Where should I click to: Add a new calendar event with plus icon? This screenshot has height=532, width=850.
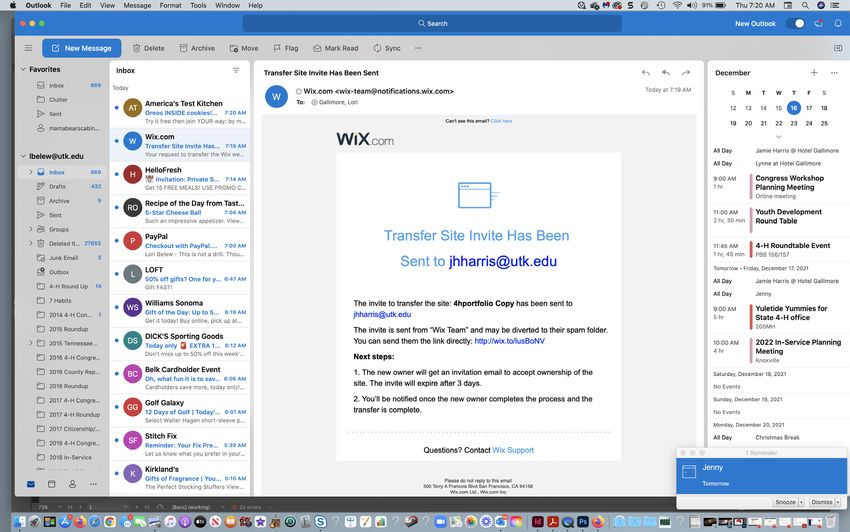pos(814,73)
